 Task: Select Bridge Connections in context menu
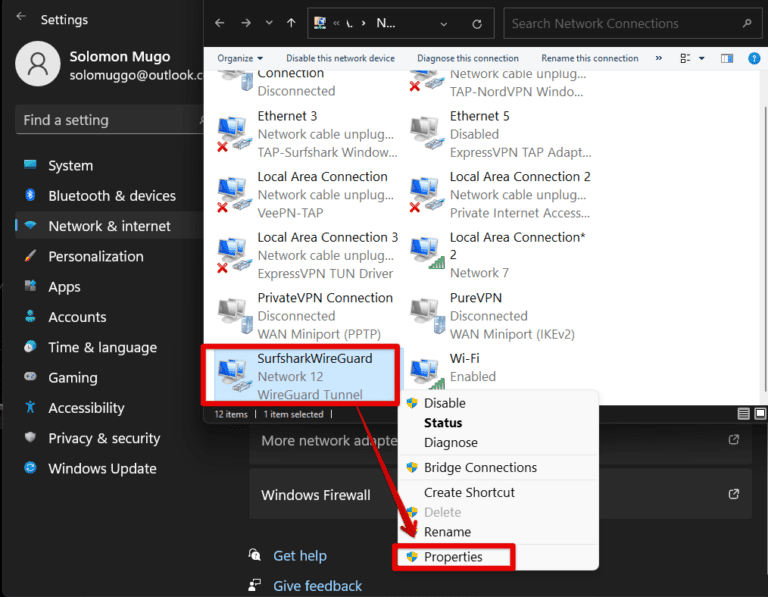(x=480, y=468)
